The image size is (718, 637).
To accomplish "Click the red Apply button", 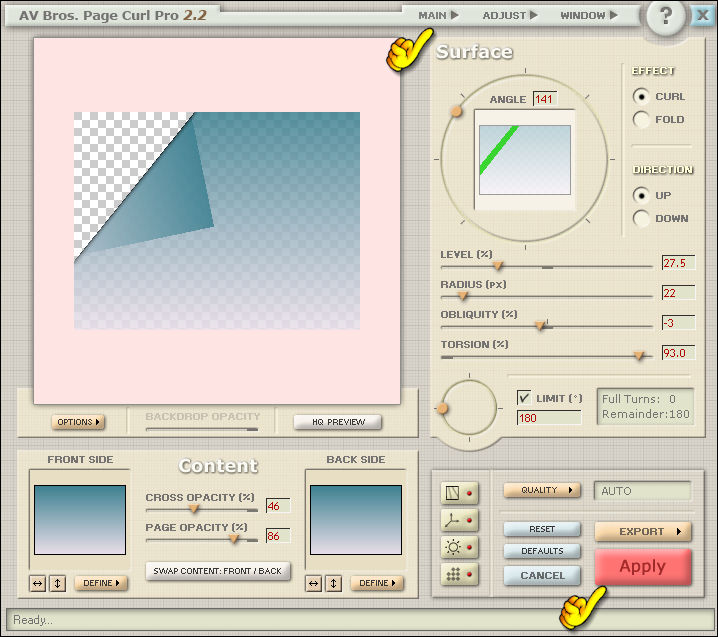I will pos(643,566).
